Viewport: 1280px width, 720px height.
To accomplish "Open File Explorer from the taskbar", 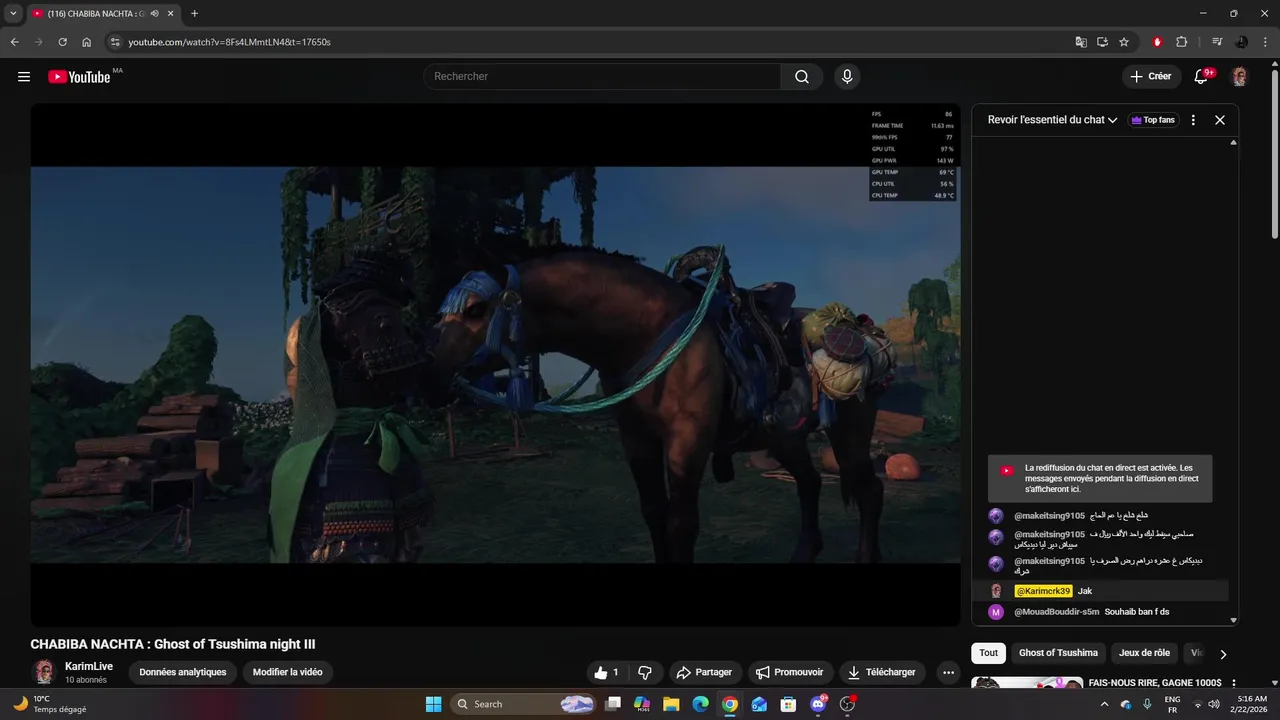I will click(x=671, y=704).
